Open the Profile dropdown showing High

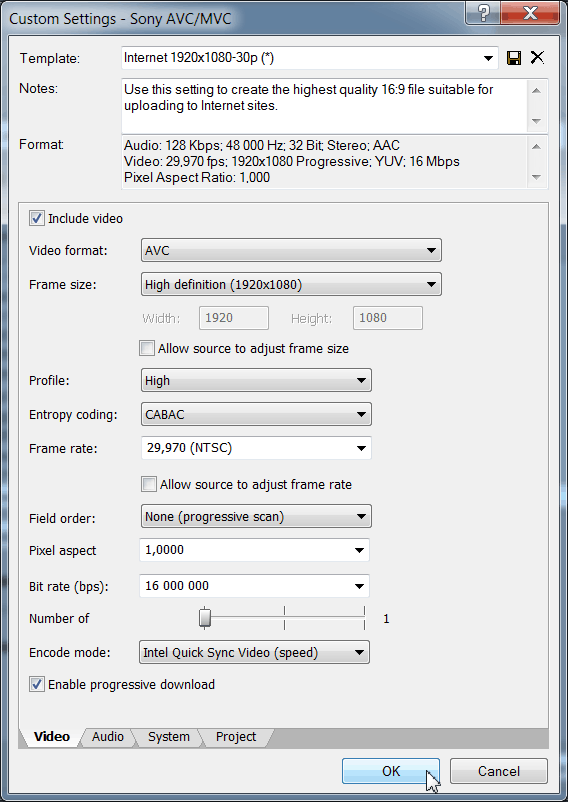point(256,381)
